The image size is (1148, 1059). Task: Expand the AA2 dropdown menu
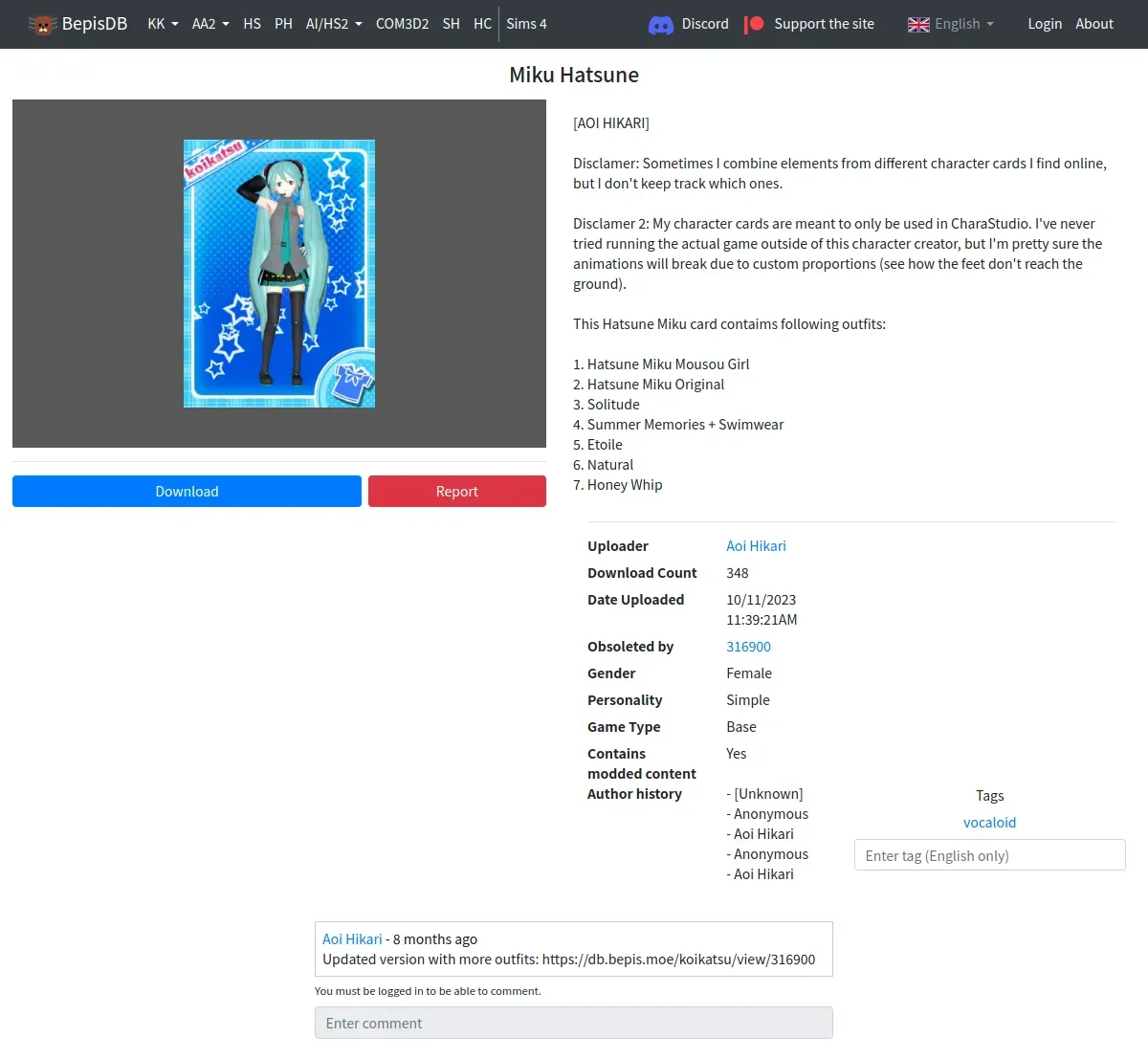(x=210, y=24)
